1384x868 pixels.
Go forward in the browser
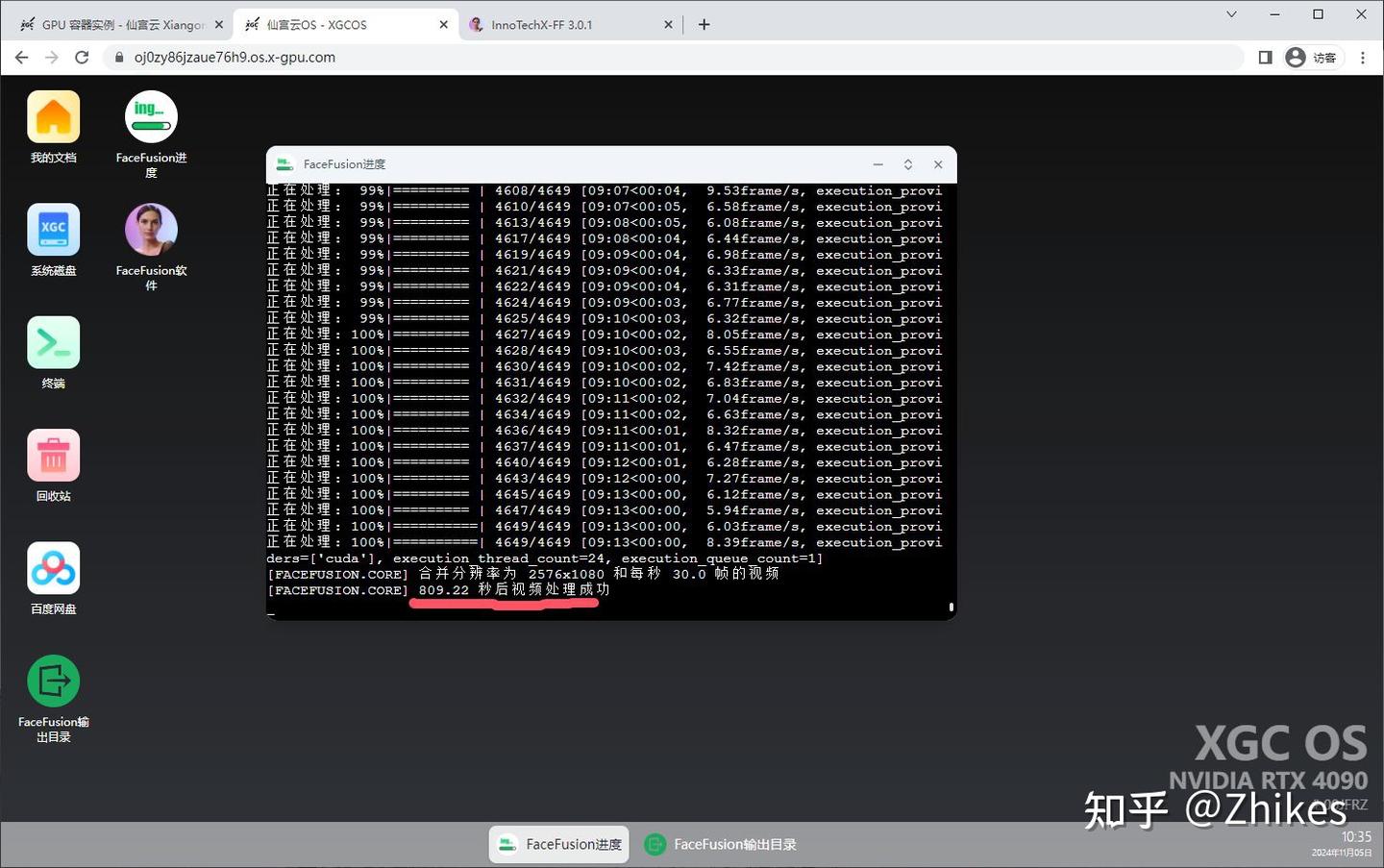[52, 58]
